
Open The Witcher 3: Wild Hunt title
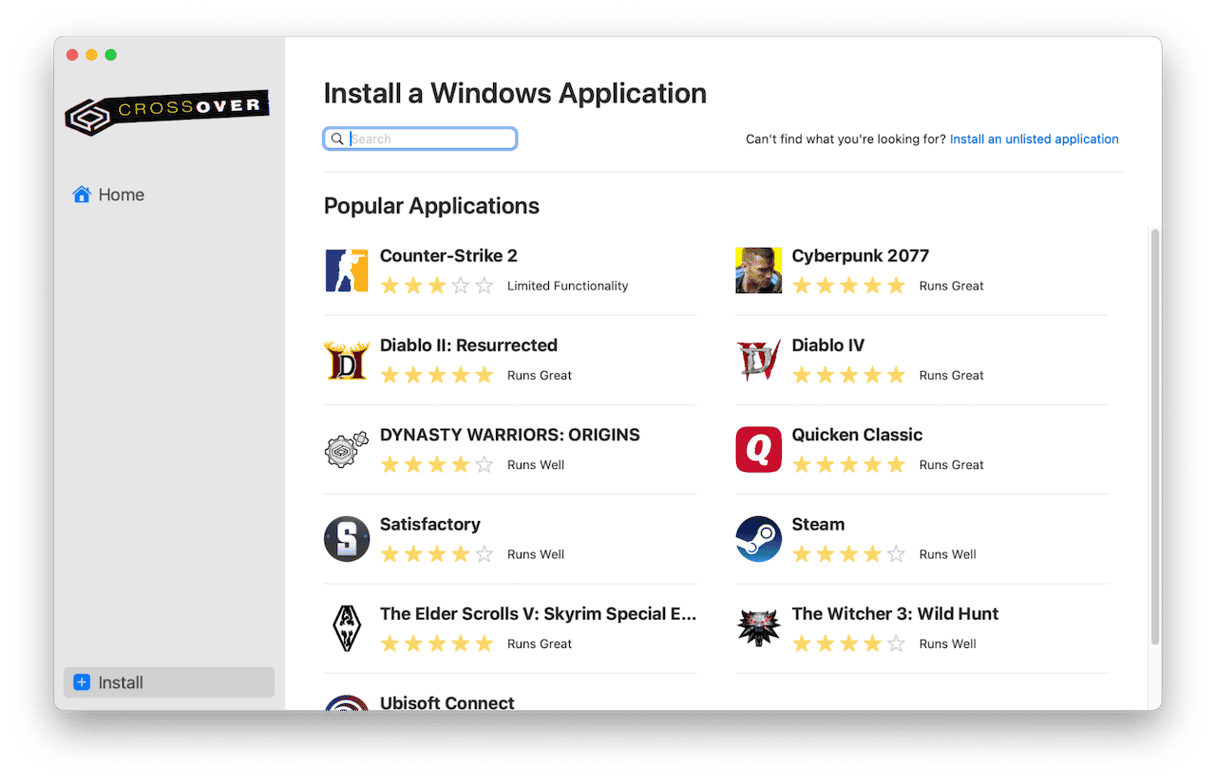pyautogui.click(x=894, y=614)
